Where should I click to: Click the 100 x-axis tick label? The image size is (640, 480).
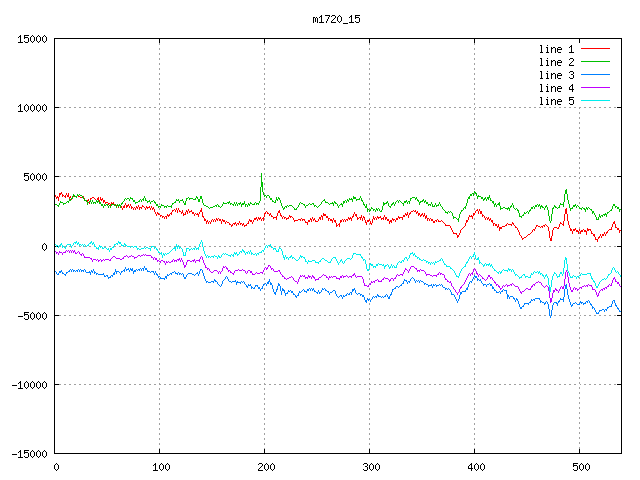point(159,467)
